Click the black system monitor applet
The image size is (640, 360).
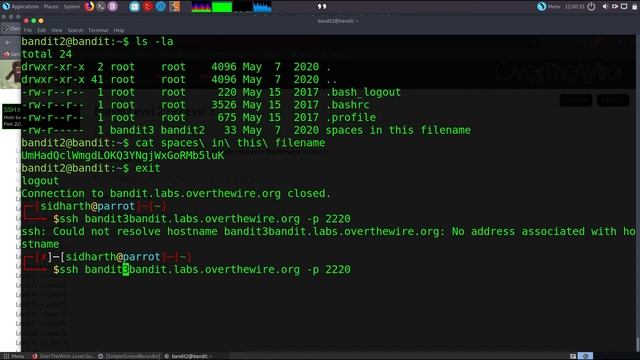pos(242,7)
